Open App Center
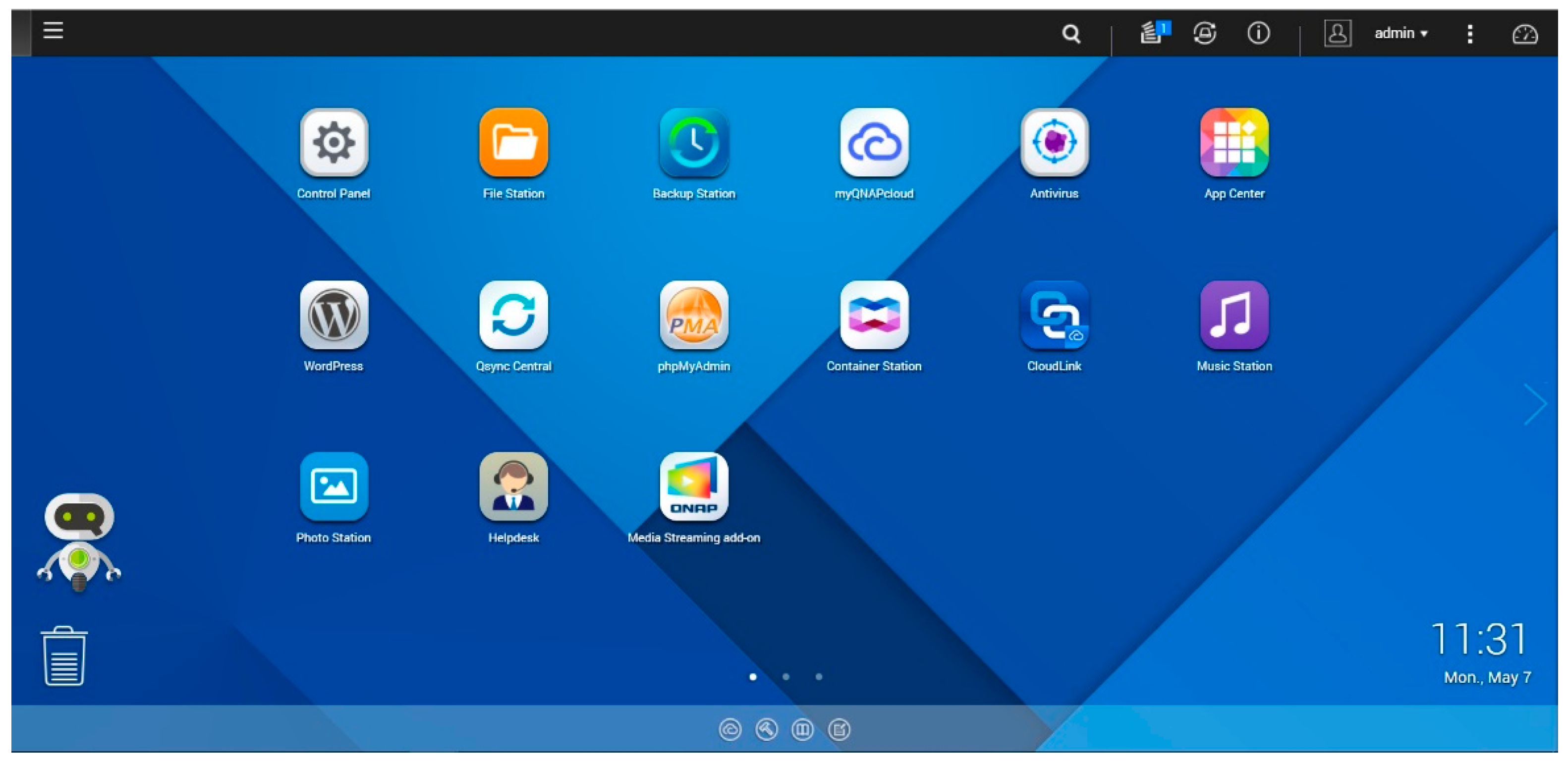1568x764 pixels. pyautogui.click(x=1234, y=143)
